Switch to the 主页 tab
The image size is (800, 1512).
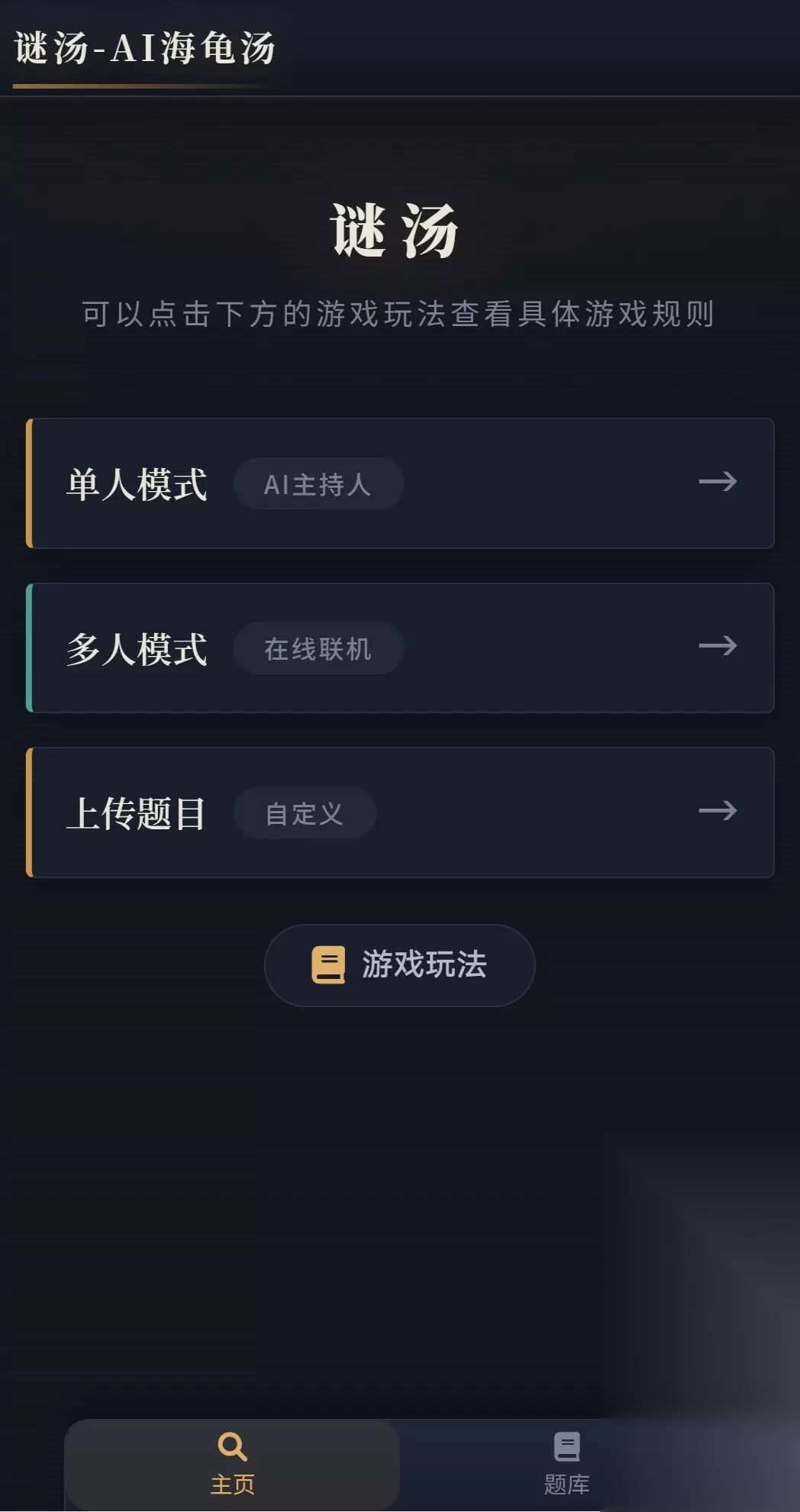pos(232,1465)
